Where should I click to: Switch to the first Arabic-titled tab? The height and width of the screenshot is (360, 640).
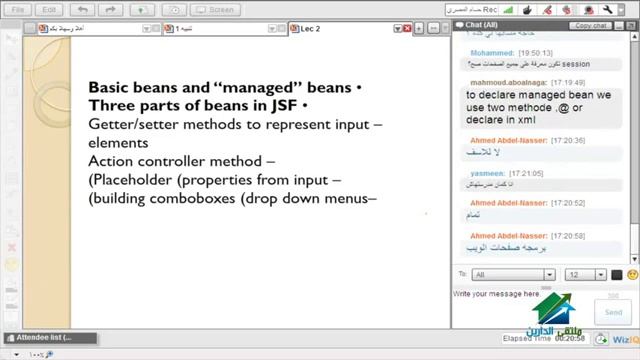[x=67, y=29]
